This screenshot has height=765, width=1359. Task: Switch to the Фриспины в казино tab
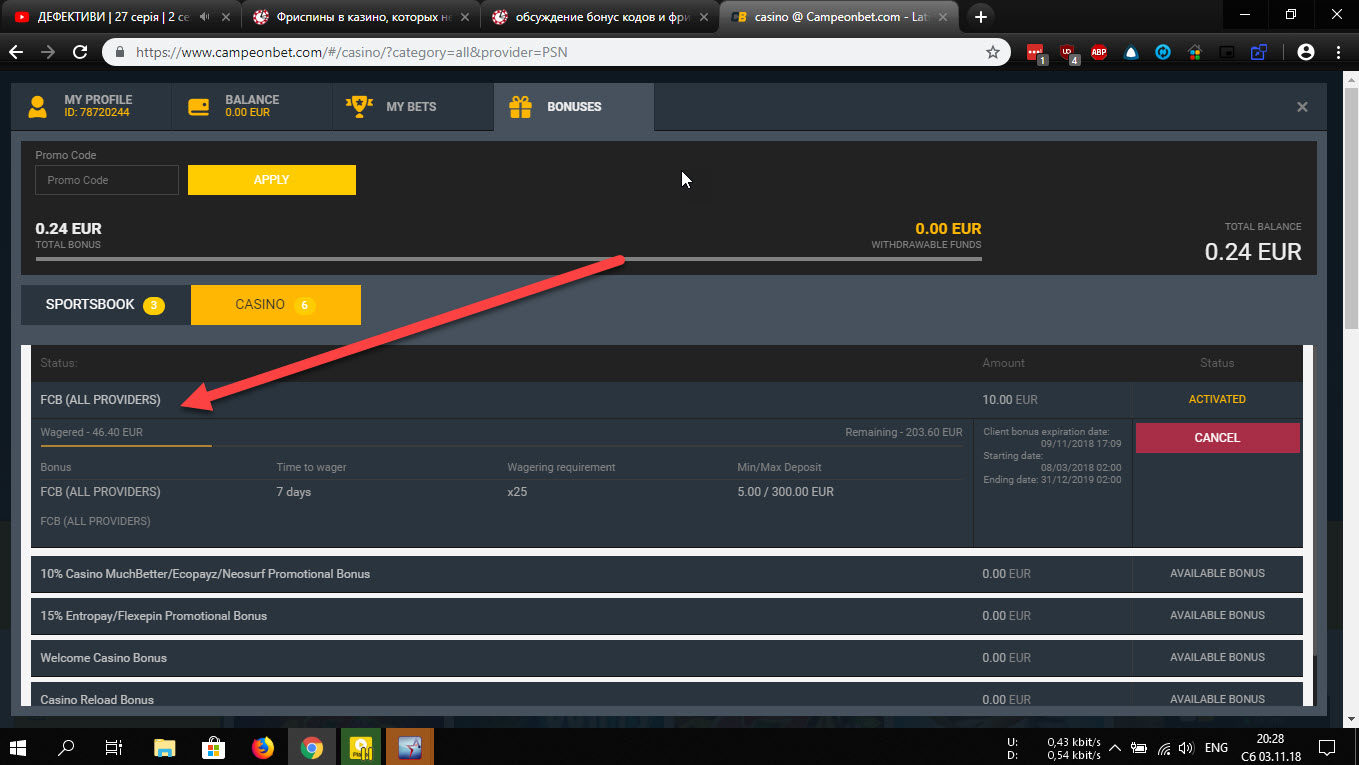[360, 17]
